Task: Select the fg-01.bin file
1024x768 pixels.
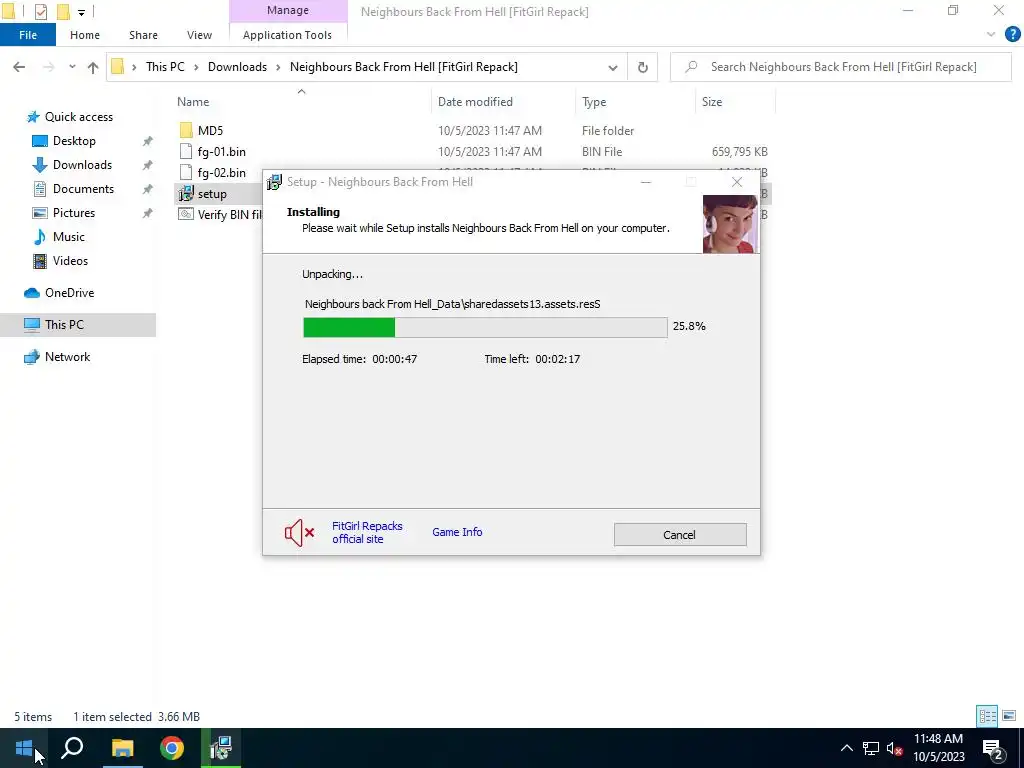Action: (221, 152)
